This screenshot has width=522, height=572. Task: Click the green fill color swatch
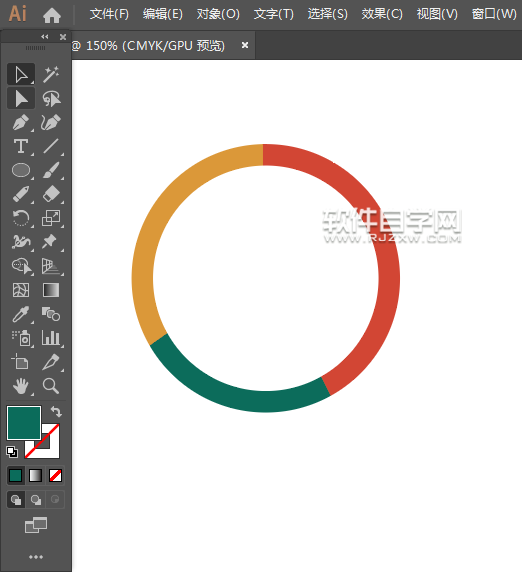(x=24, y=423)
